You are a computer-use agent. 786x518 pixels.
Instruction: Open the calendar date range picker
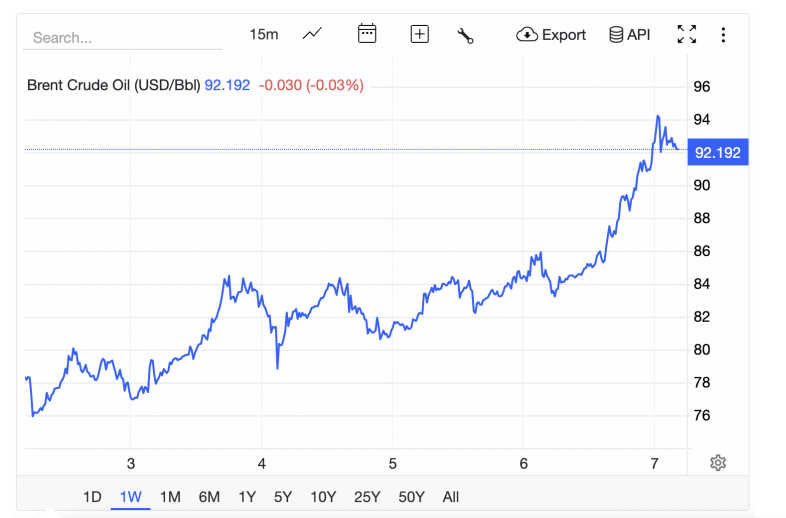(x=367, y=34)
